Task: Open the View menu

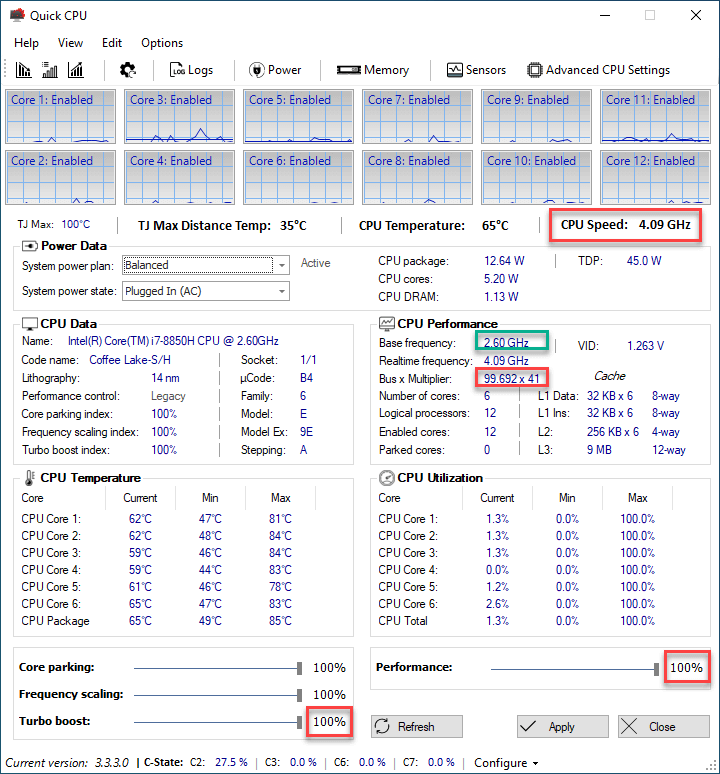Action: (x=70, y=43)
